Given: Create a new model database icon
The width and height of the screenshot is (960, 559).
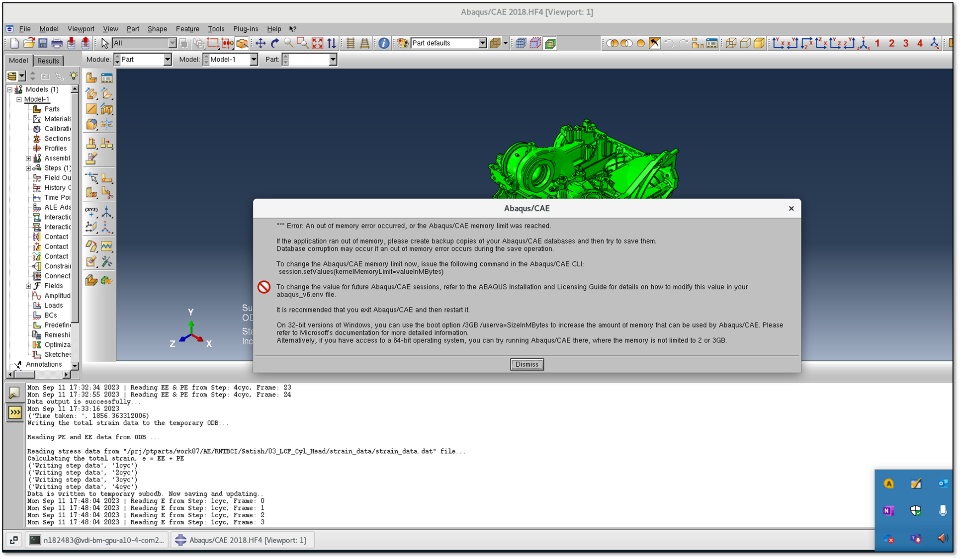Looking at the screenshot, I should tap(14, 43).
